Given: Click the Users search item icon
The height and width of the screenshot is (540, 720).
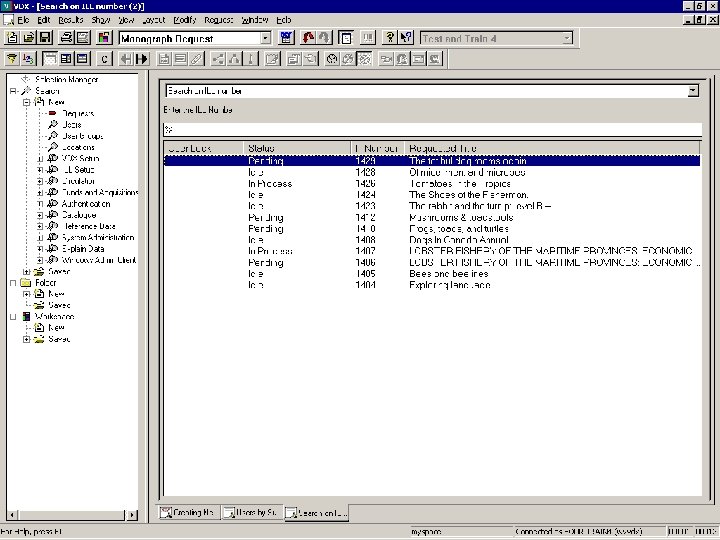Looking at the screenshot, I should click(x=52, y=124).
